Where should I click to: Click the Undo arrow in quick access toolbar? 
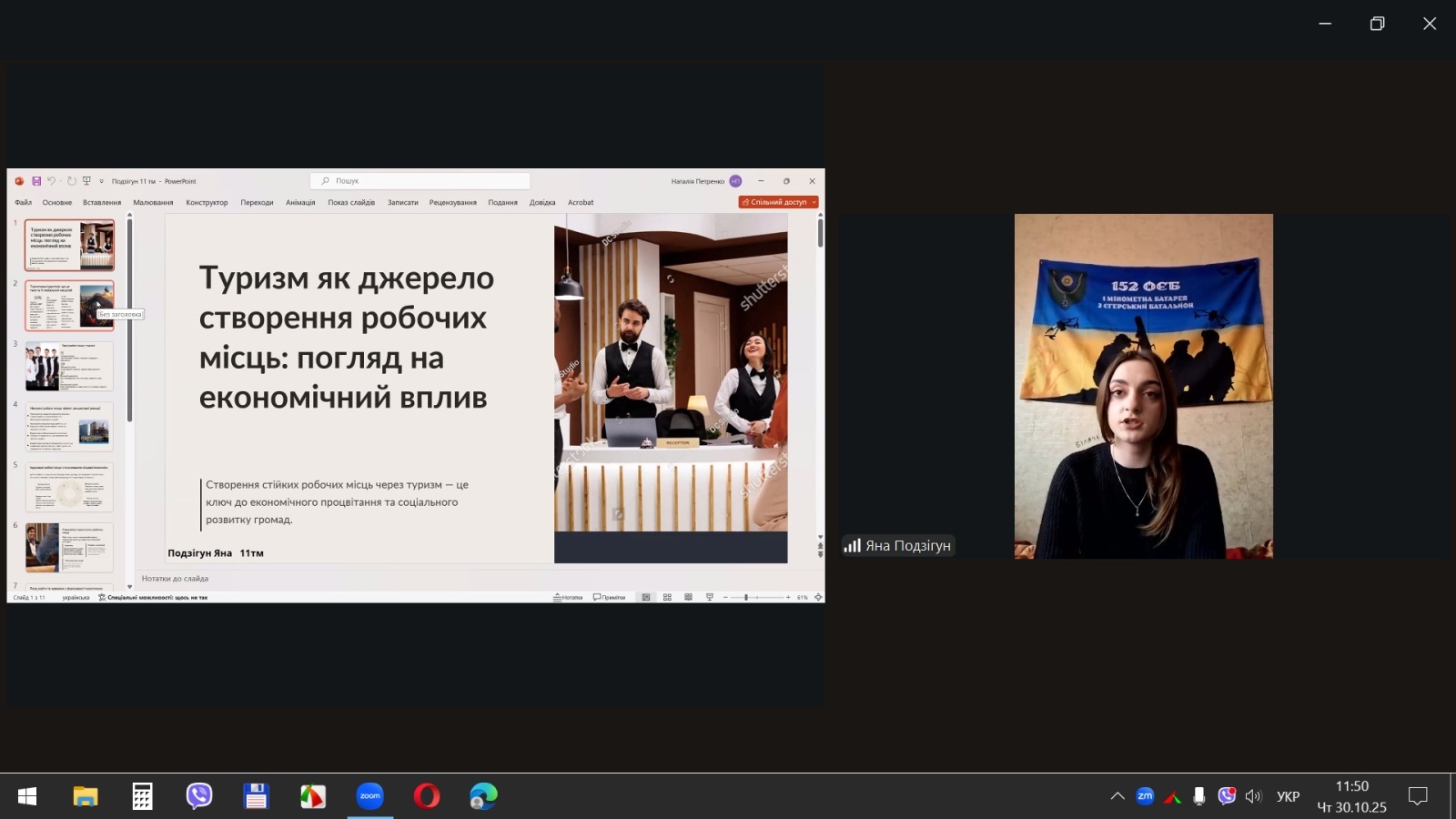[52, 181]
